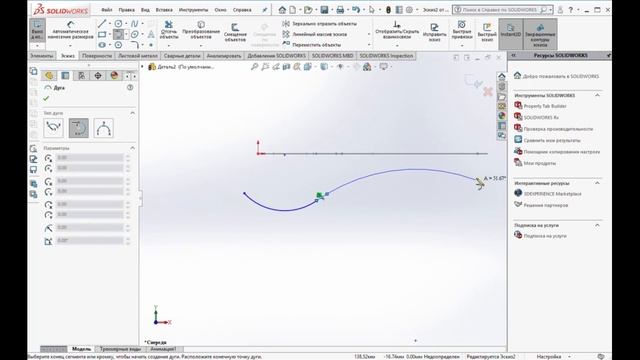Collapse SOLIDWORKS Tools section in resources
The image size is (640, 360).
pos(598,95)
